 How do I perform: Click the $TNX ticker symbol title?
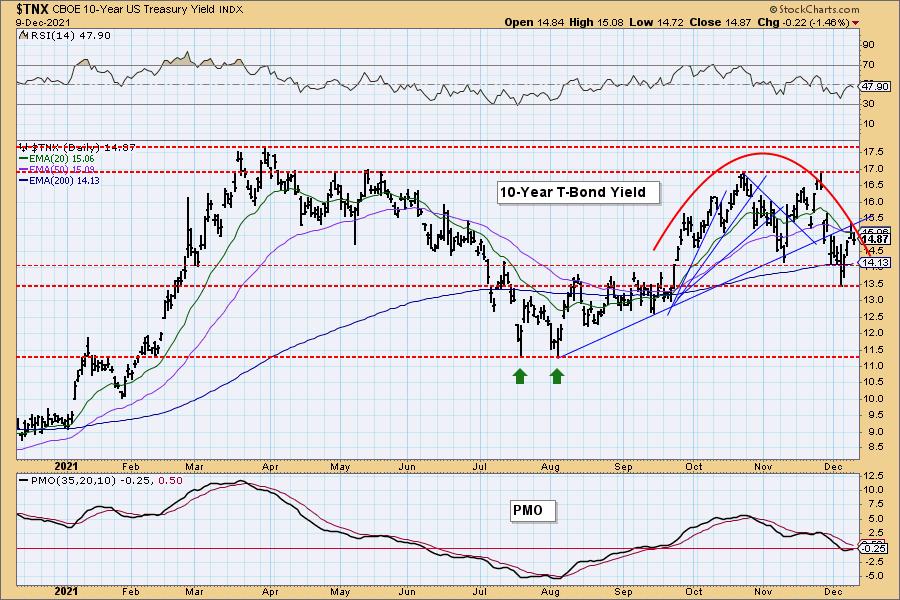click(x=33, y=9)
